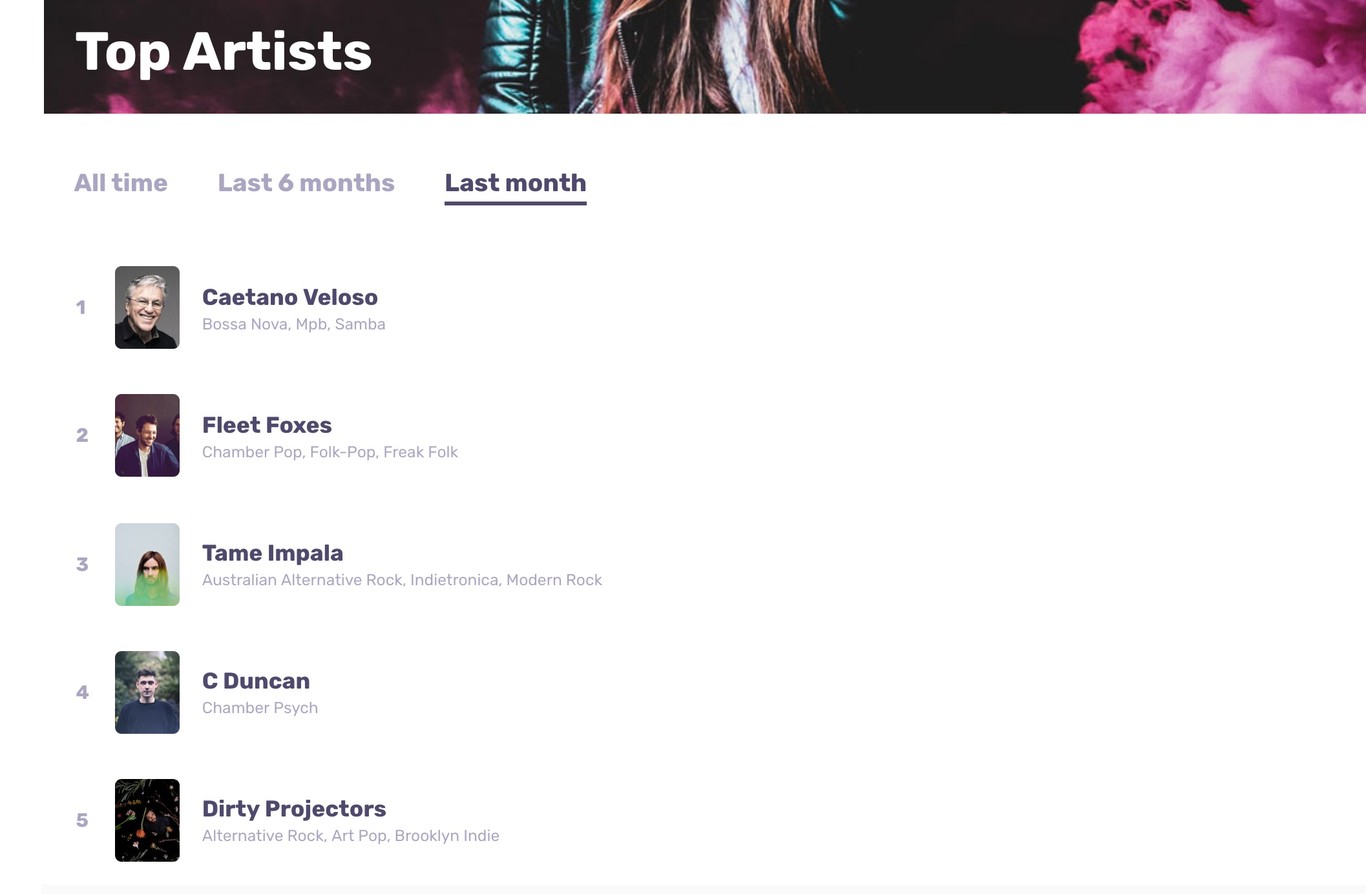Click the Top Artists page heading

click(x=222, y=52)
